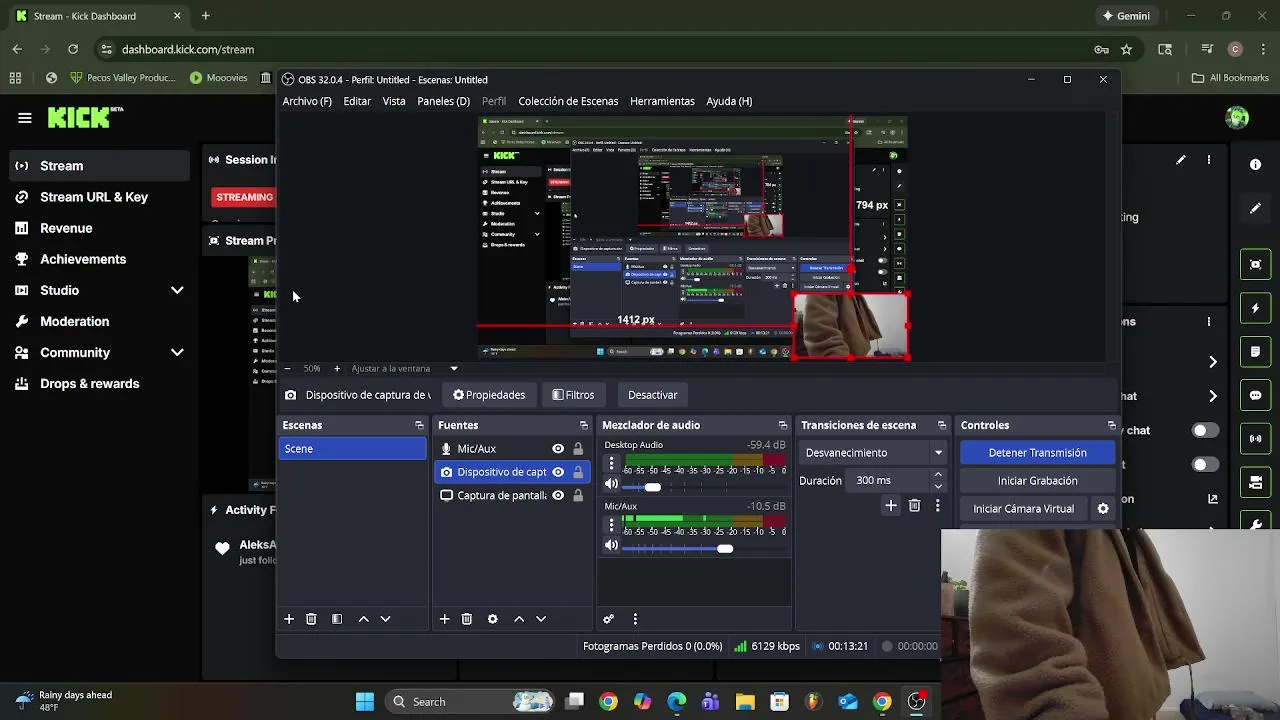Increase transition Duración with up arrow
The height and width of the screenshot is (720, 1280).
(x=938, y=476)
